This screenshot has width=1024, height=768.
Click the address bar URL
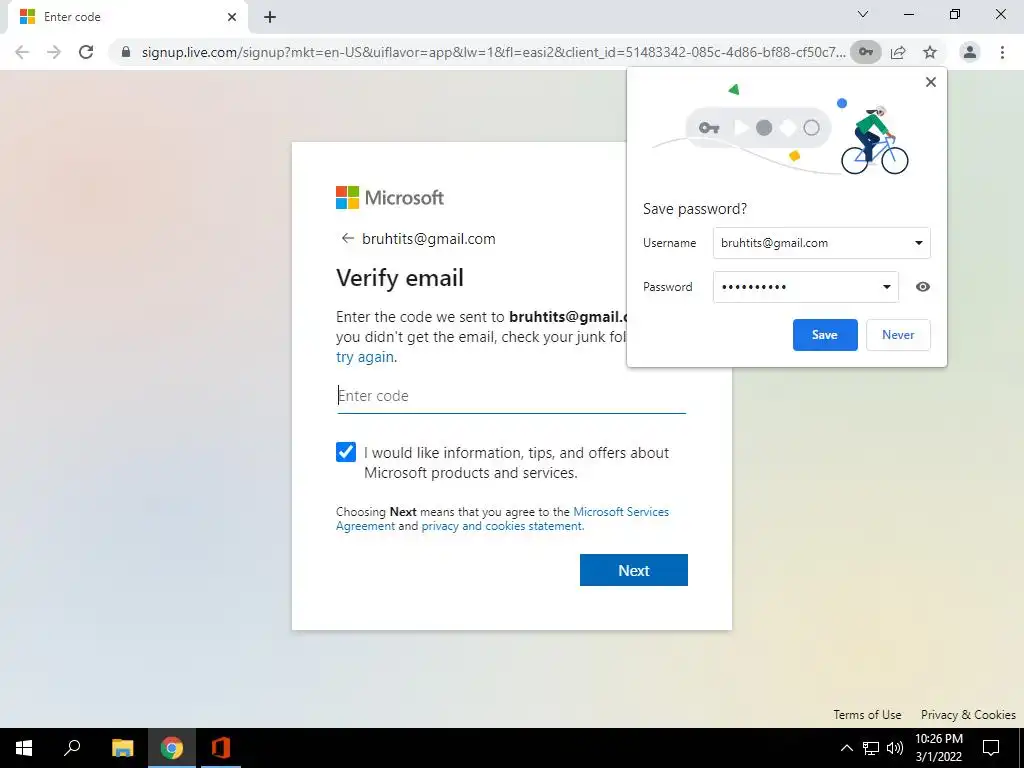(493, 52)
